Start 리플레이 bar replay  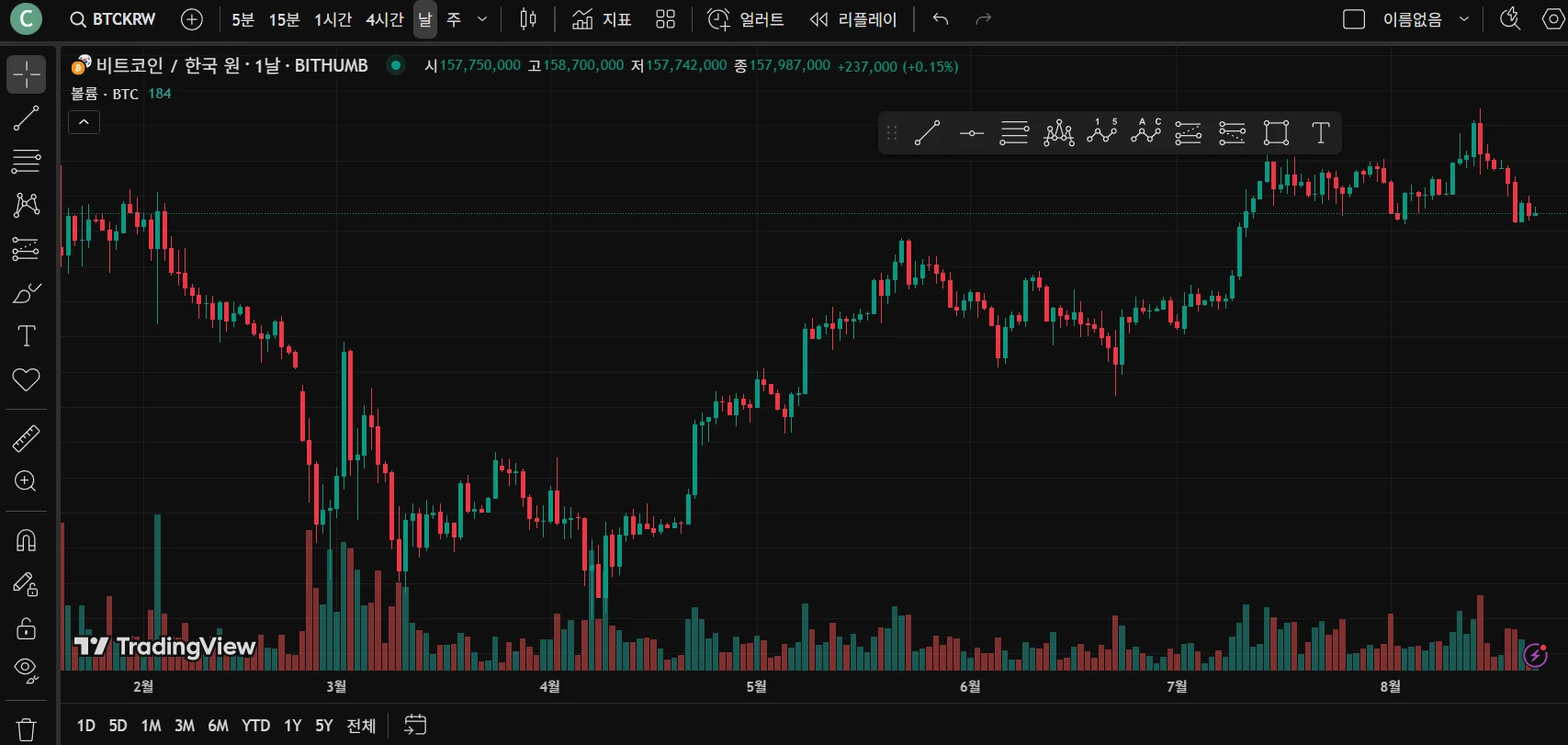pyautogui.click(x=852, y=19)
